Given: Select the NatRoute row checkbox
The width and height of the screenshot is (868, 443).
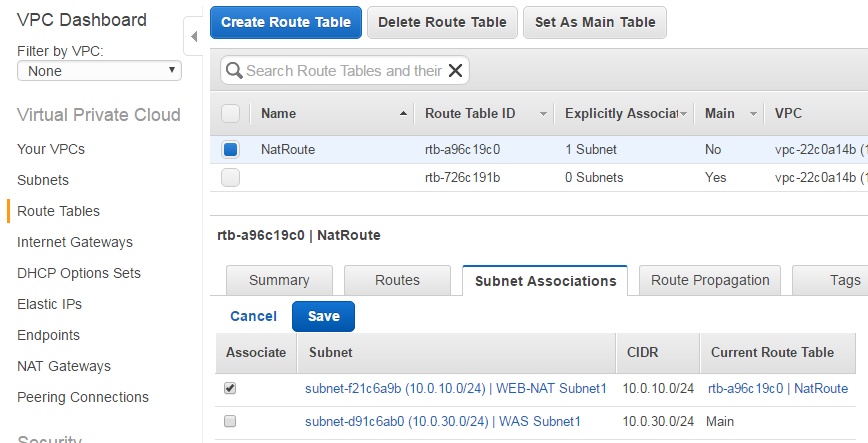Looking at the screenshot, I should tap(230, 149).
